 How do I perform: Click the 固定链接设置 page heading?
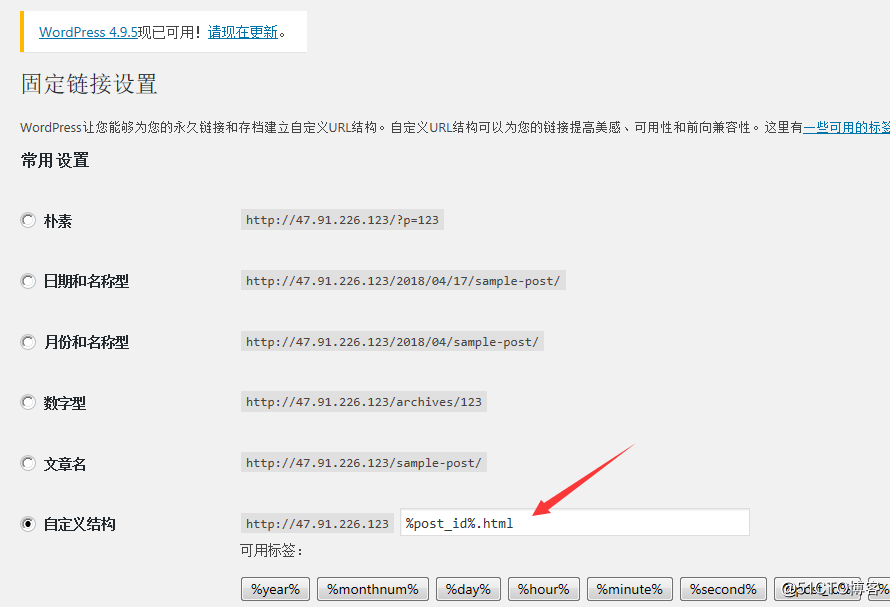(89, 84)
